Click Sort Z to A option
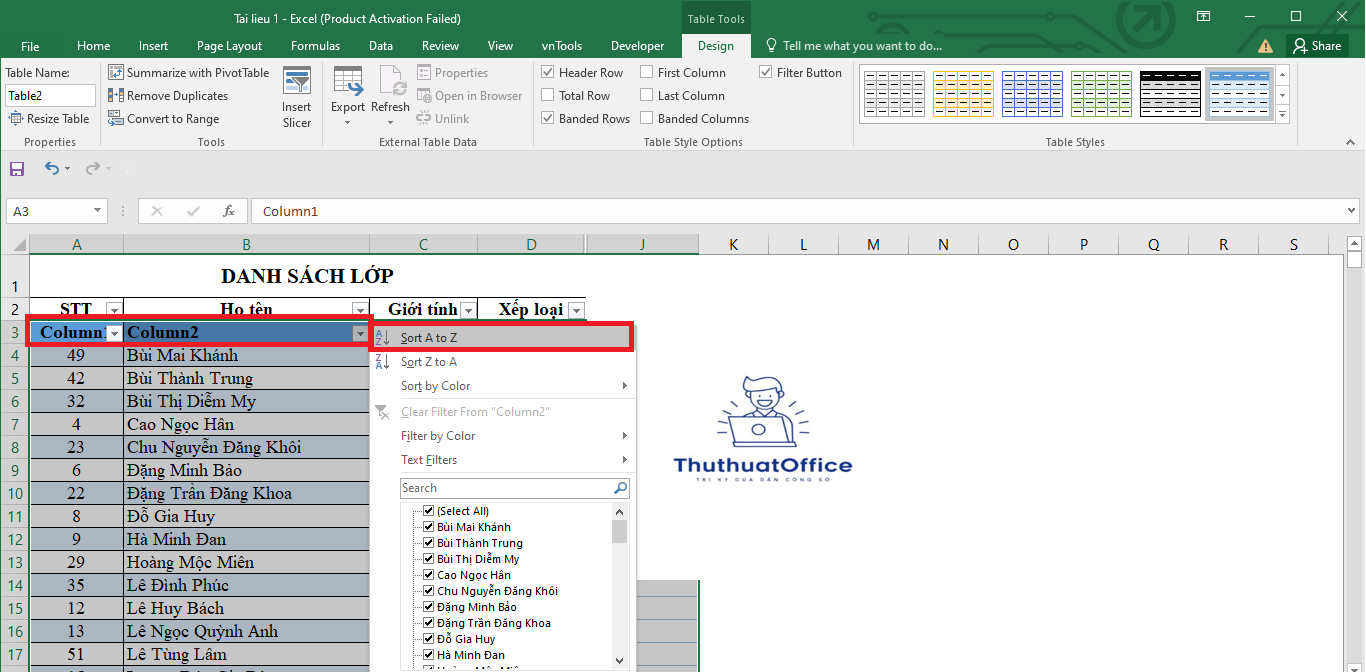The width and height of the screenshot is (1366, 672). click(501, 362)
